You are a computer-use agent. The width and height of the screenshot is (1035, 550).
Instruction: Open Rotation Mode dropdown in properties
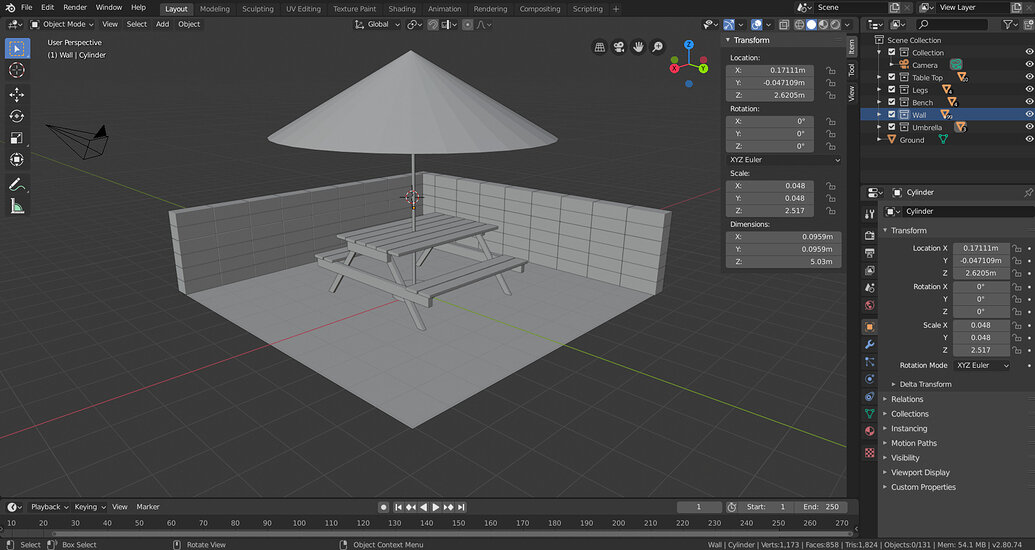982,365
